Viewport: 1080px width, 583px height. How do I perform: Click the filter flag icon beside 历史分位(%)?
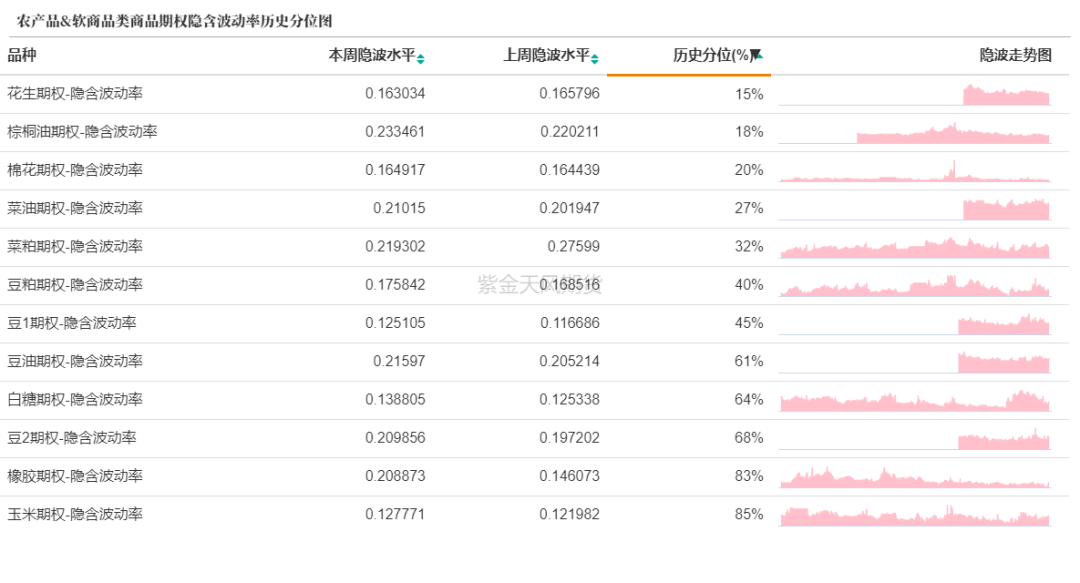coord(757,56)
